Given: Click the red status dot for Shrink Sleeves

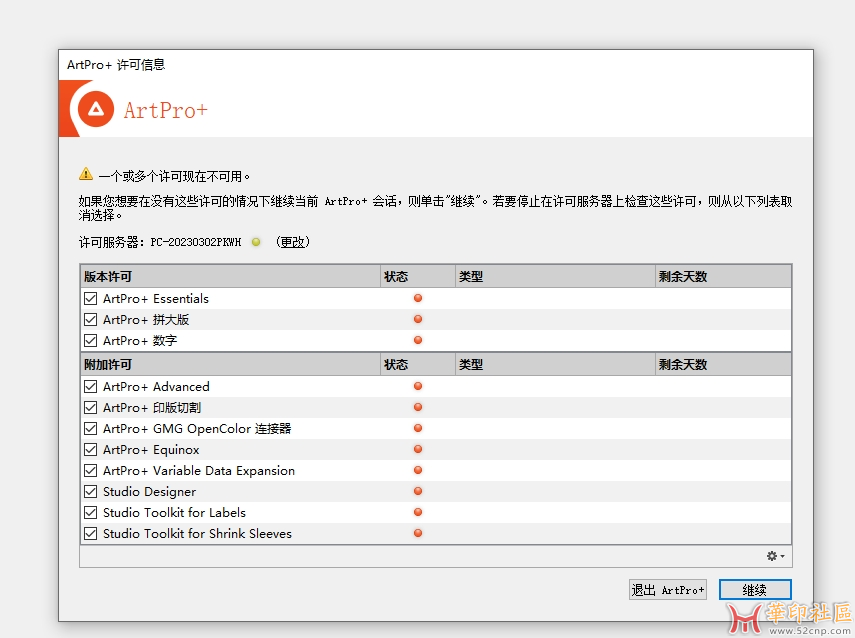Looking at the screenshot, I should [x=418, y=533].
